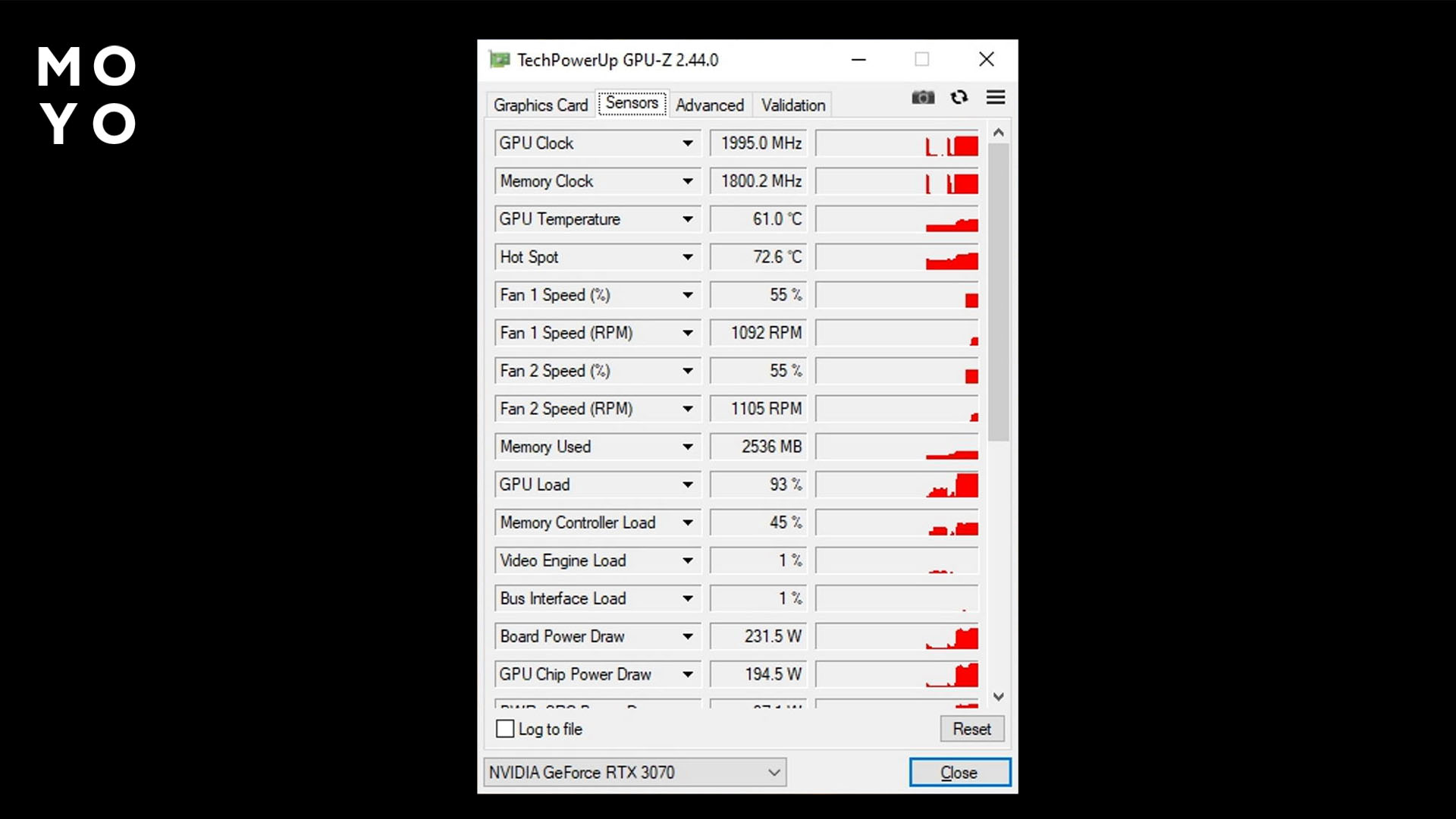Click the Board Power Draw value 231.5 W
Screen dimensions: 1456x819
(x=759, y=636)
